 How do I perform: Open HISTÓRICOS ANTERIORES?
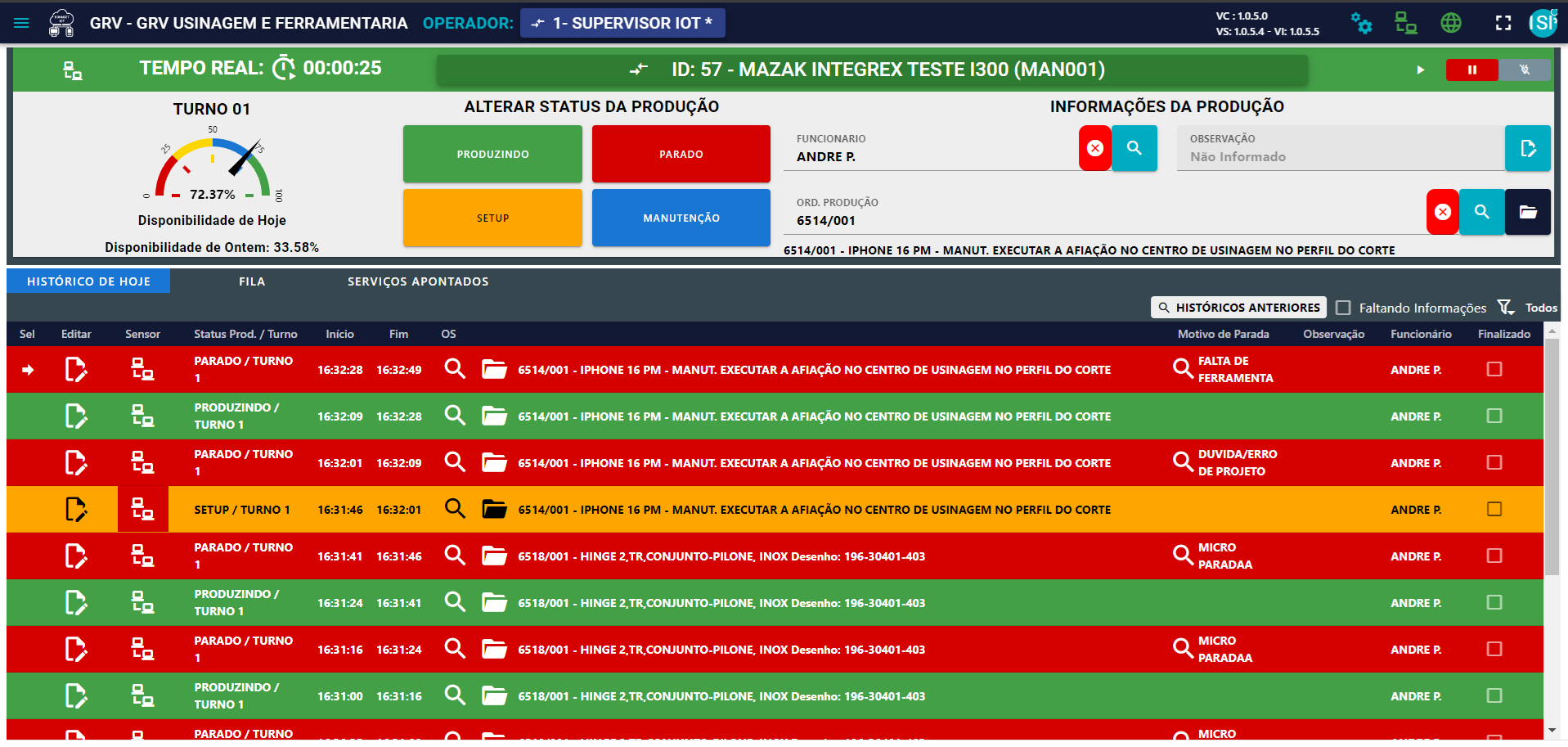pyautogui.click(x=1238, y=308)
